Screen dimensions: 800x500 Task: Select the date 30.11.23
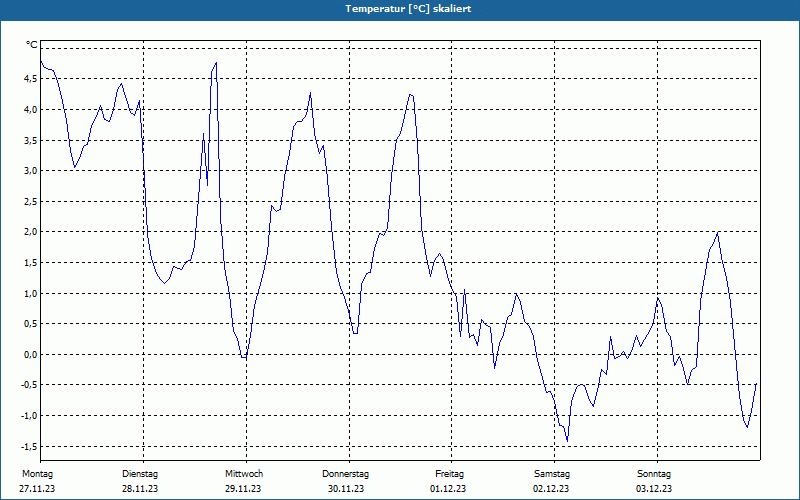coord(346,489)
